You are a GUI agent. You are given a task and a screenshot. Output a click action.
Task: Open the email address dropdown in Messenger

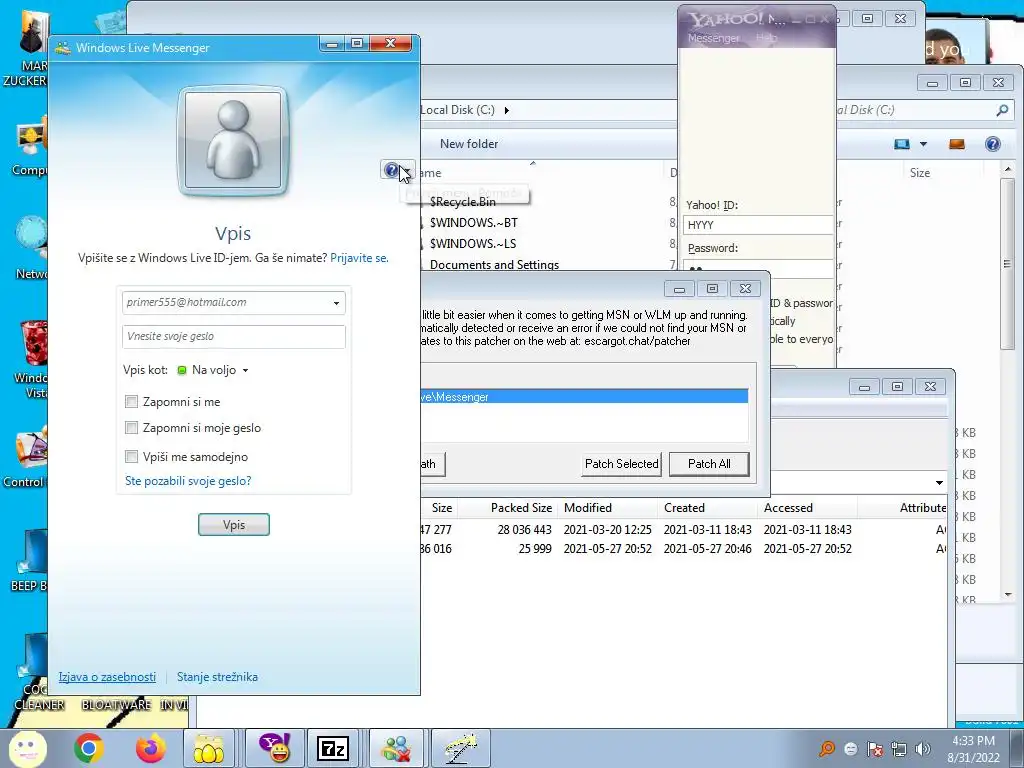[x=336, y=303]
